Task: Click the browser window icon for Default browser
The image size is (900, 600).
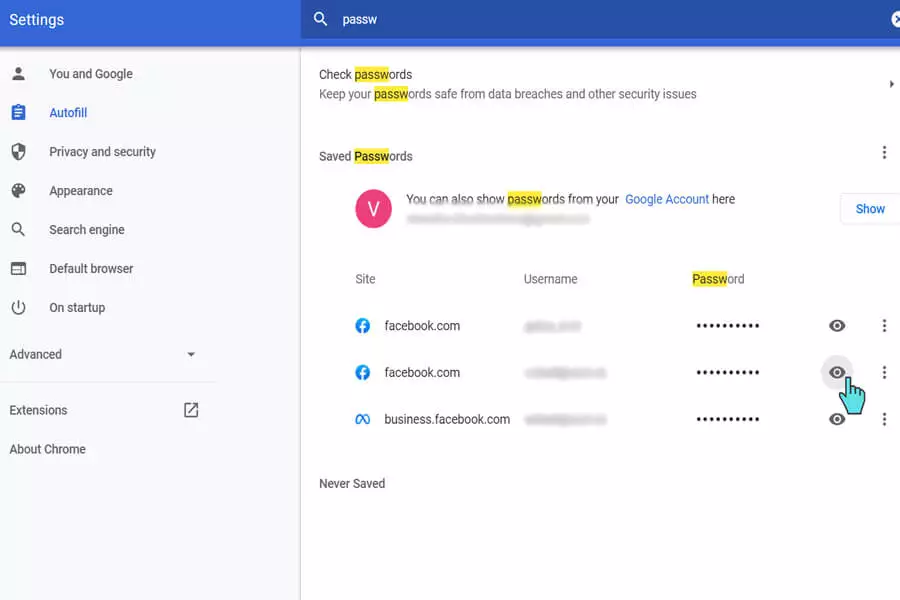Action: [18, 269]
